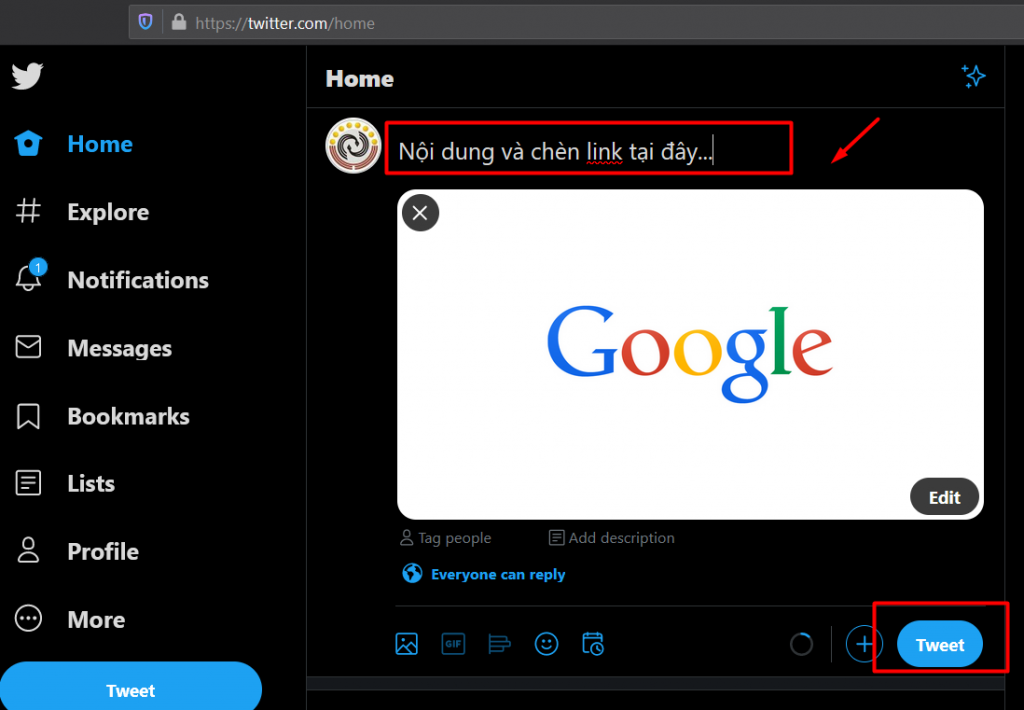Open Explore in the sidebar
This screenshot has height=710, width=1024.
pos(82,212)
